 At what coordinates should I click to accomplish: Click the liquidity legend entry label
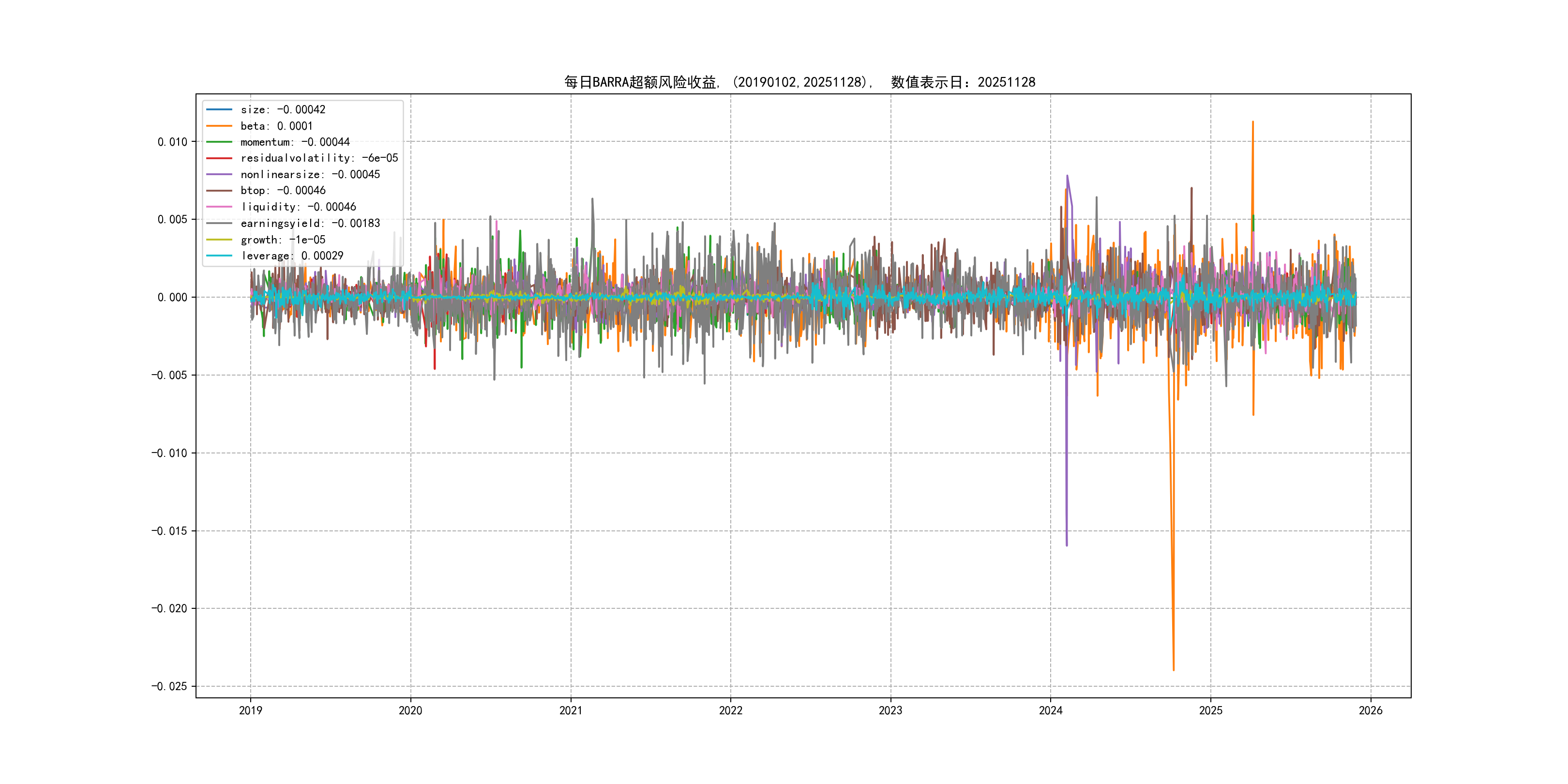298,207
